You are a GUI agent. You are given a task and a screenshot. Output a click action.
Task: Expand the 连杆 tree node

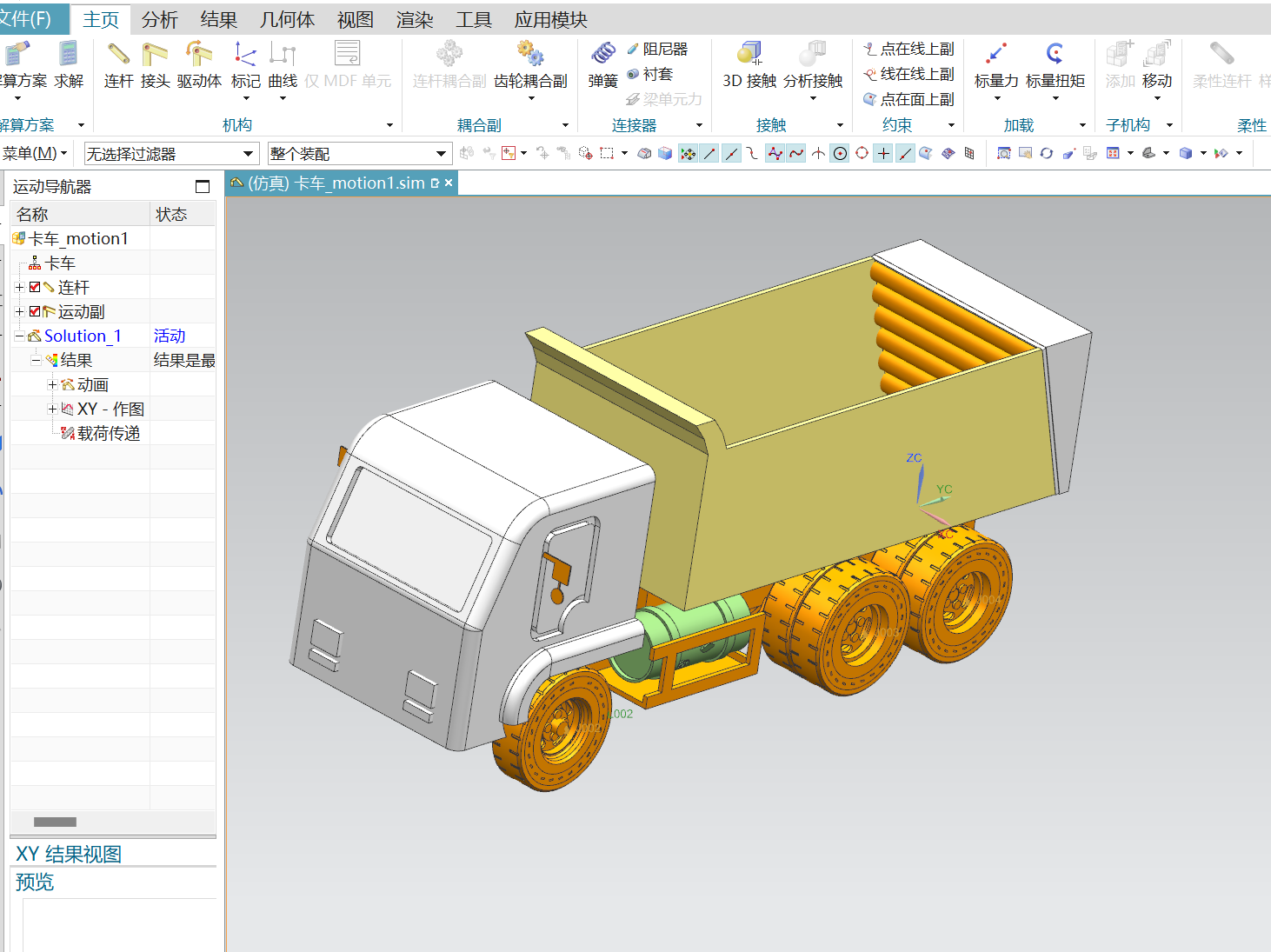click(19, 287)
